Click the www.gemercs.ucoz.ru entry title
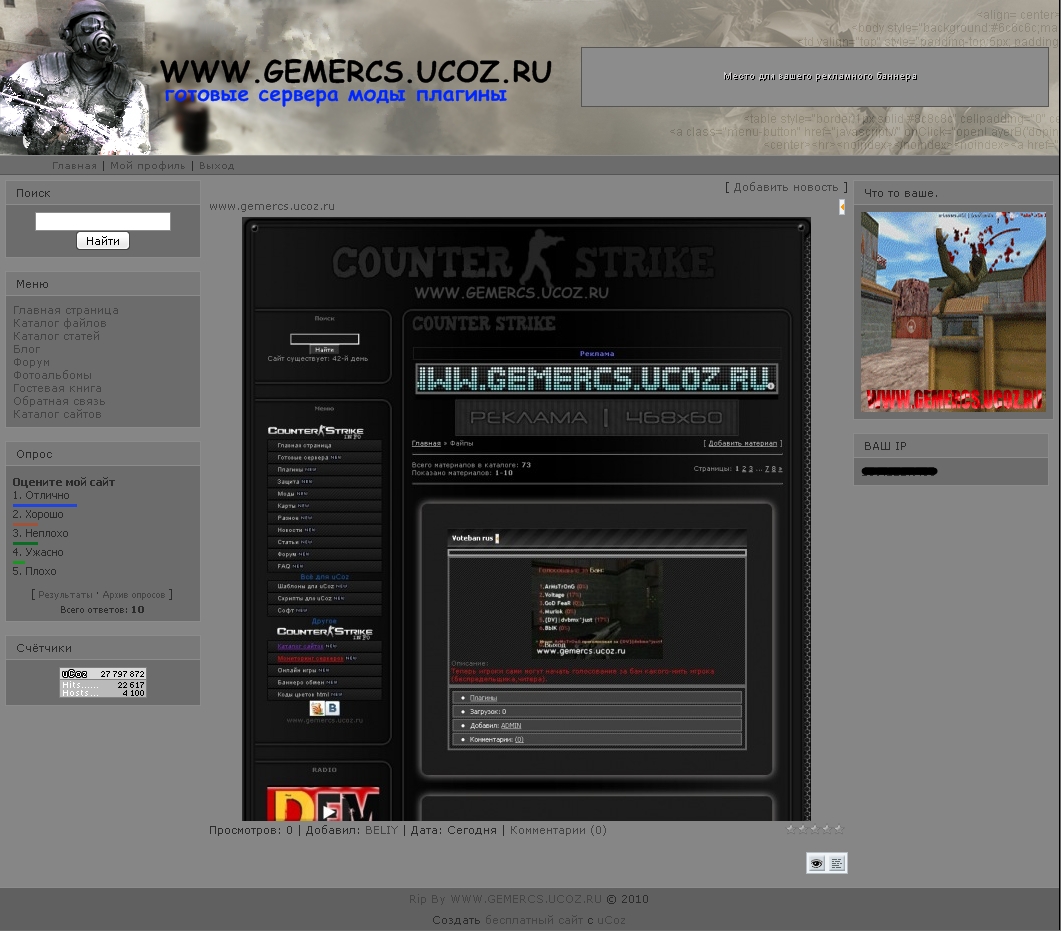This screenshot has height=931, width=1061. [x=272, y=206]
